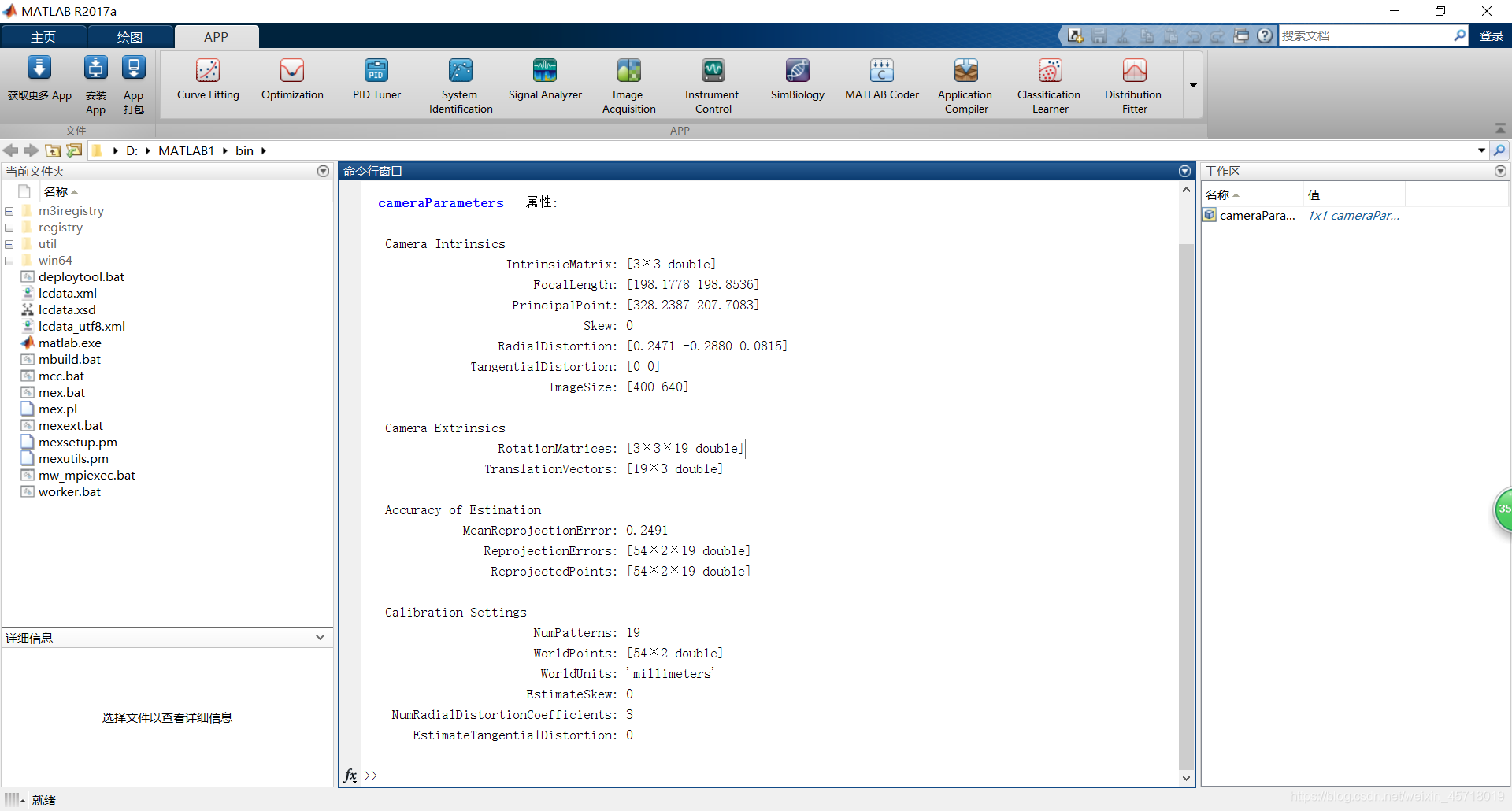The image size is (1512, 811).
Task: Open Current Folder panel actions menu
Action: [323, 171]
